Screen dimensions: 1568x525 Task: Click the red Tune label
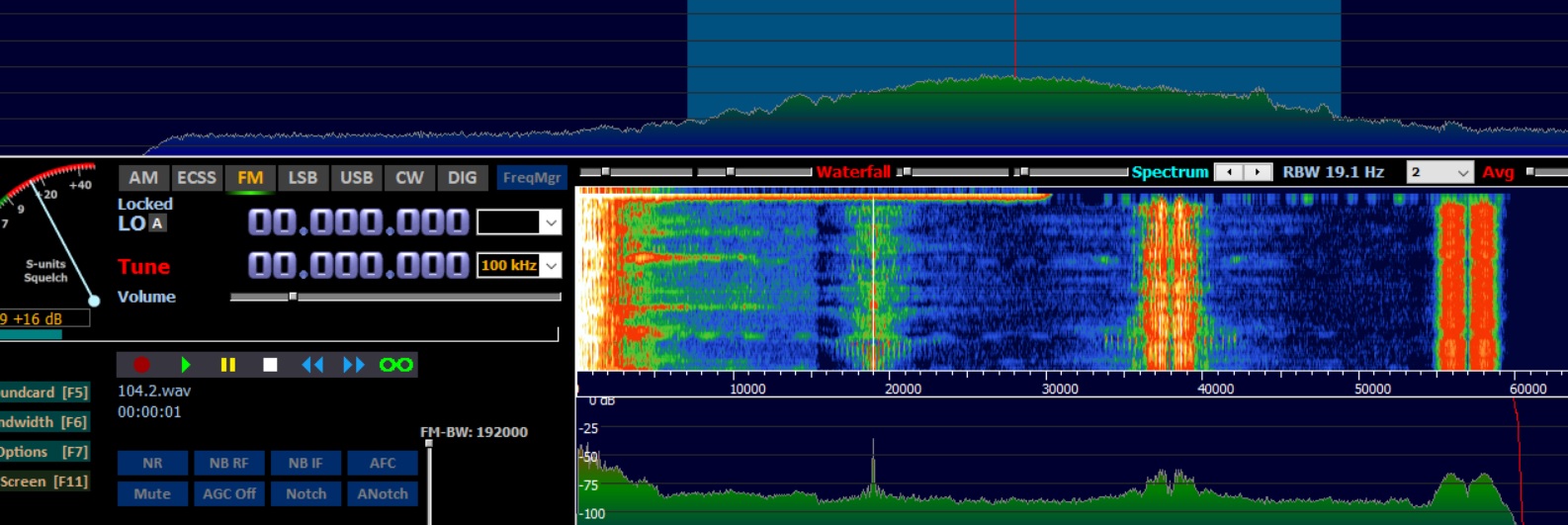143,267
